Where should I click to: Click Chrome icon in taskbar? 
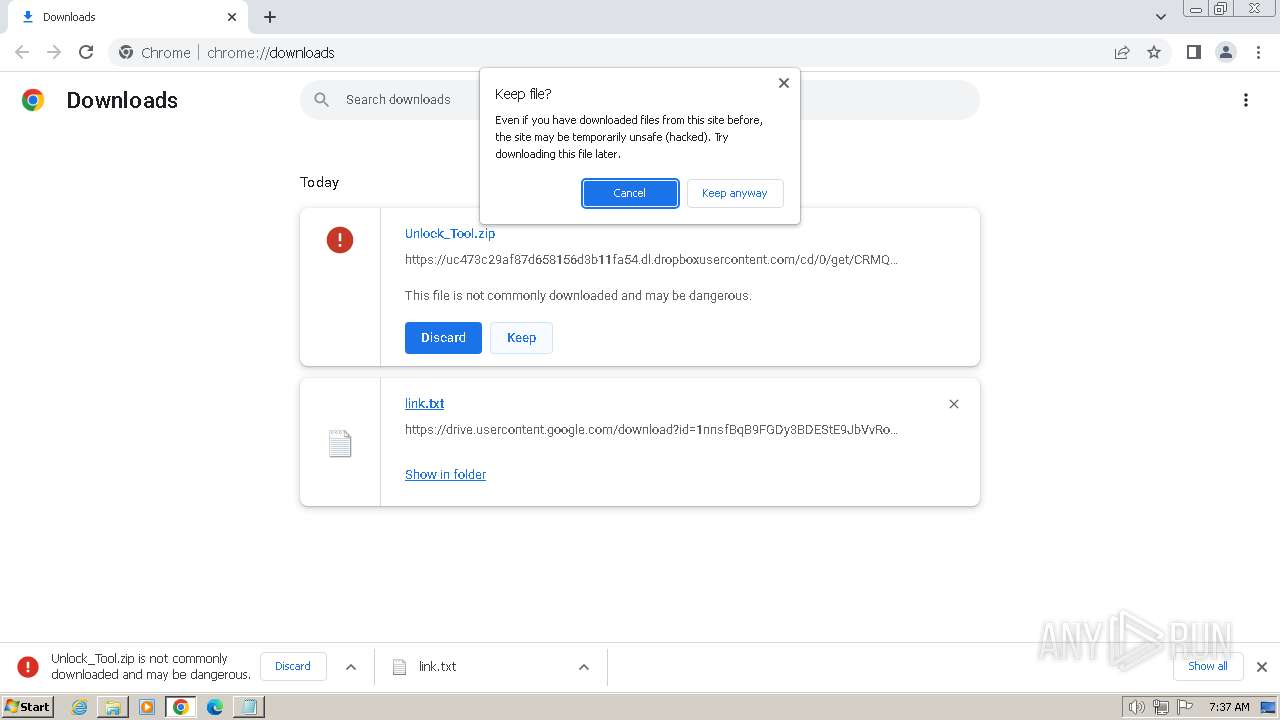pyautogui.click(x=181, y=707)
